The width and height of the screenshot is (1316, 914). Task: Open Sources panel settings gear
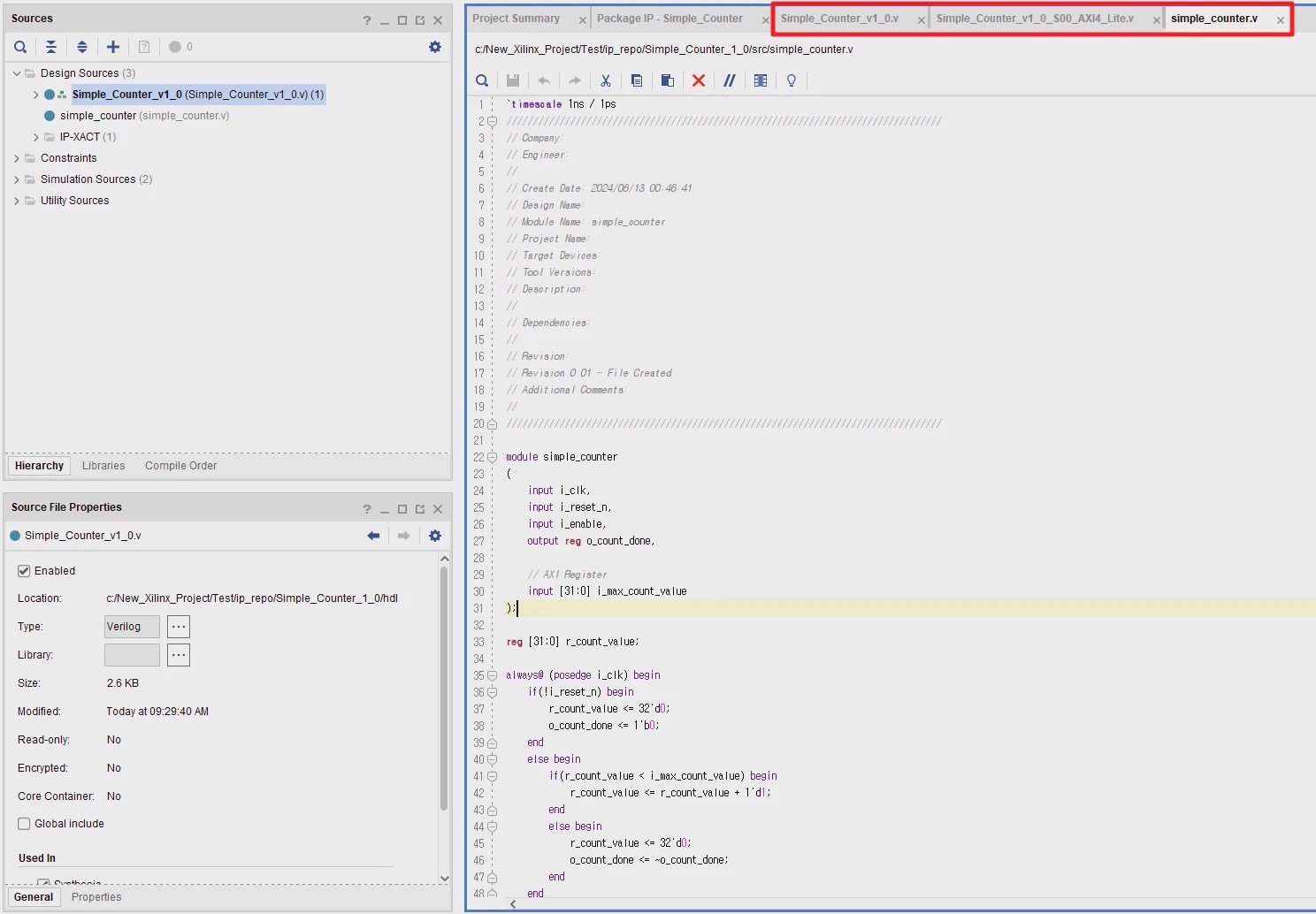(435, 47)
